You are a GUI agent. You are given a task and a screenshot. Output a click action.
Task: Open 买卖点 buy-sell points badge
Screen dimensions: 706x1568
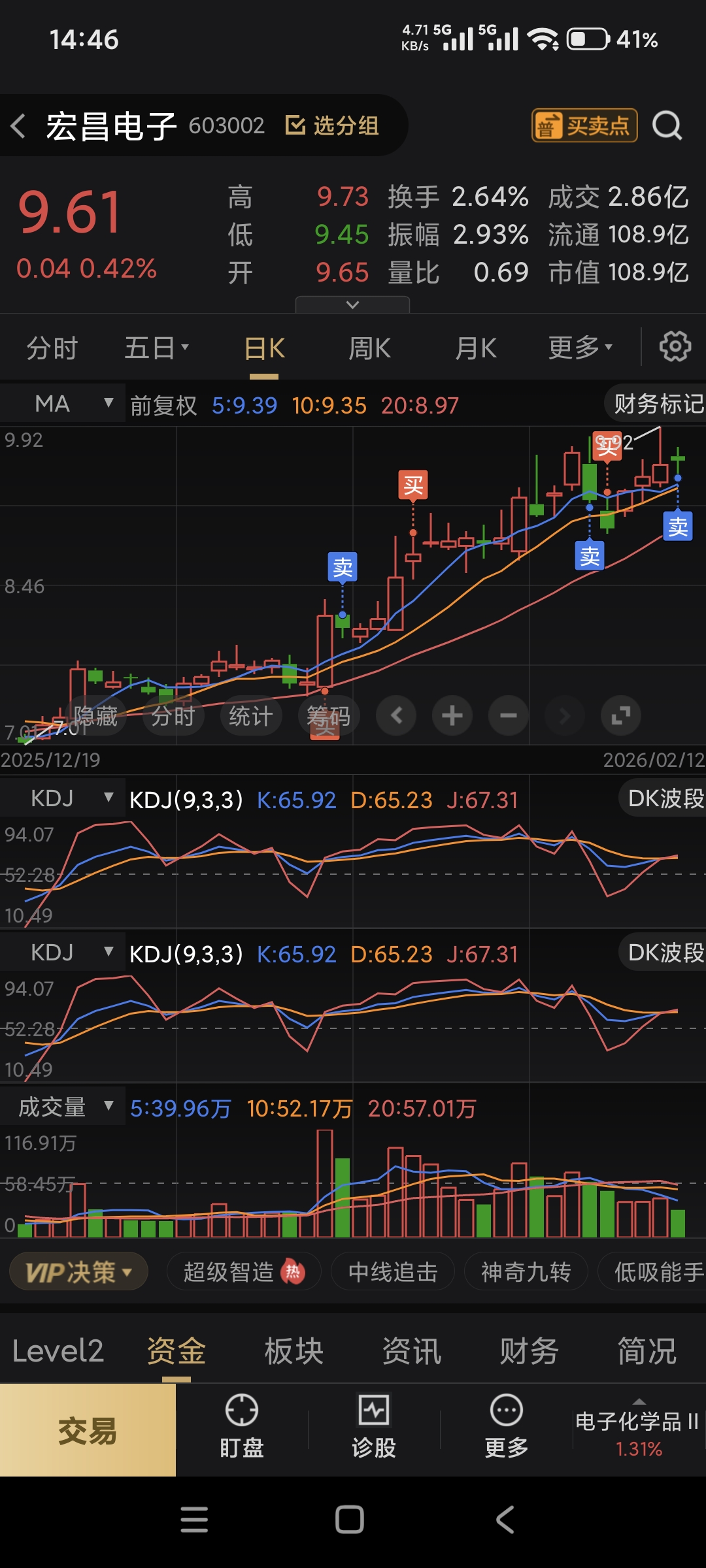coord(584,125)
